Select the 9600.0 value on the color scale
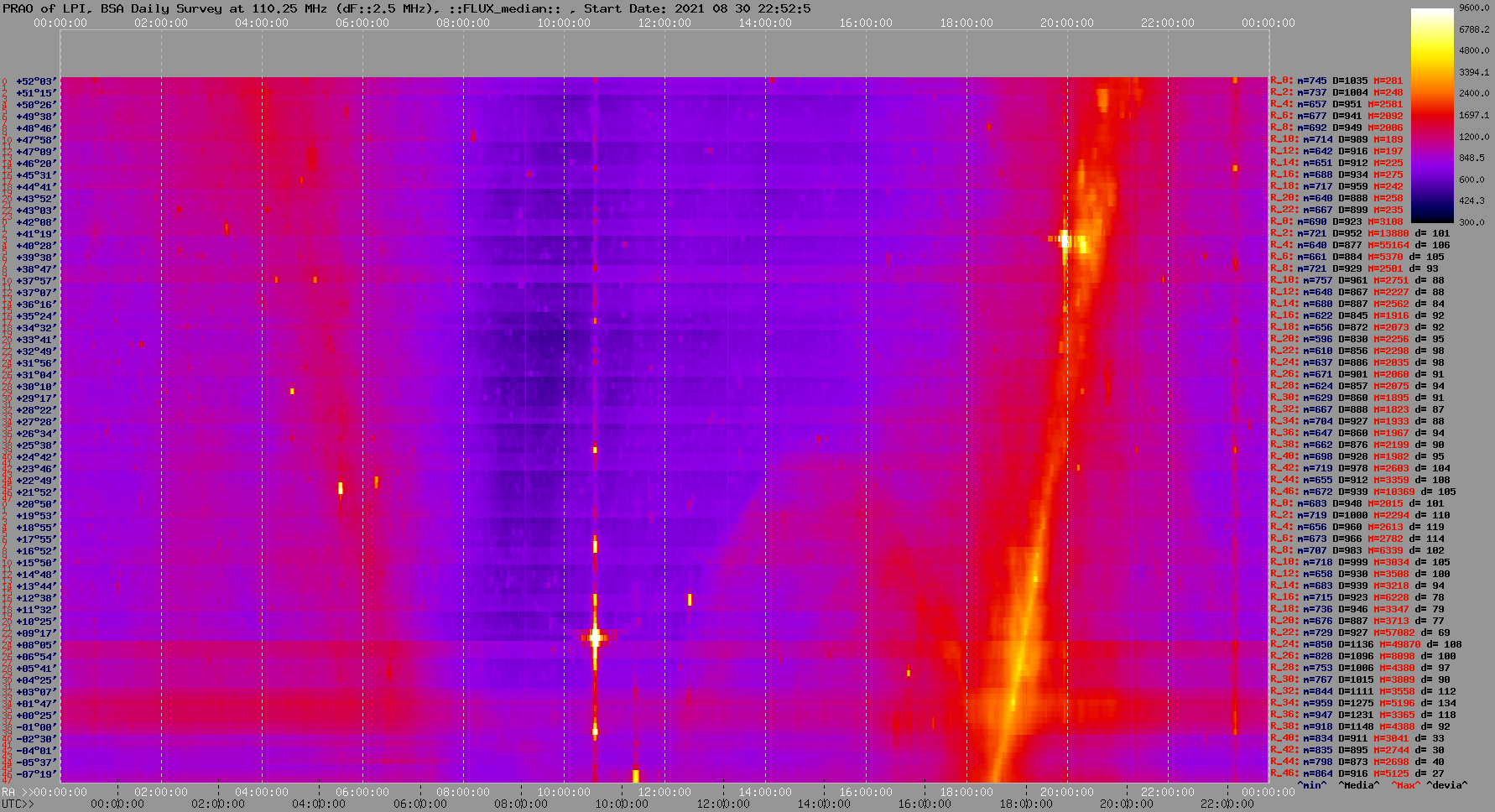The width and height of the screenshot is (1495, 812). tap(1473, 7)
